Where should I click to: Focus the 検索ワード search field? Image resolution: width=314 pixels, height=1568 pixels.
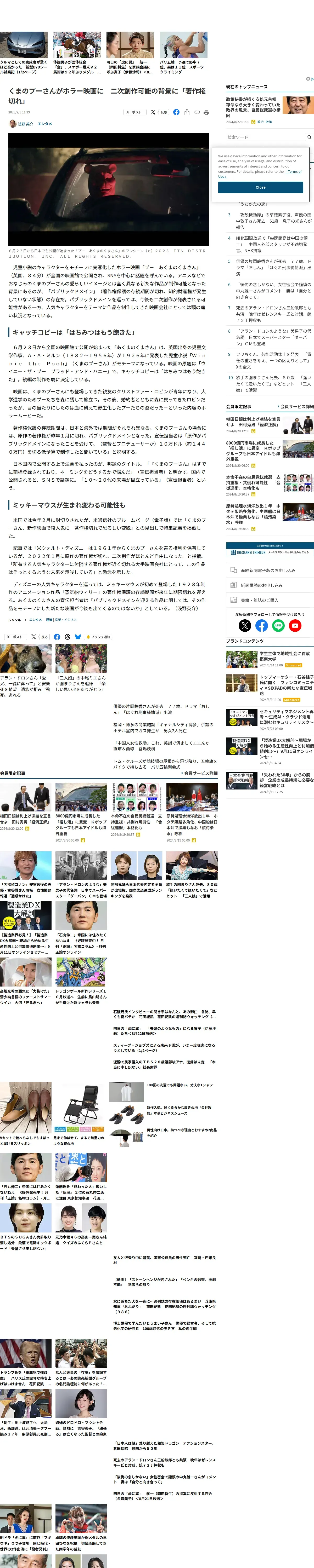click(x=265, y=137)
